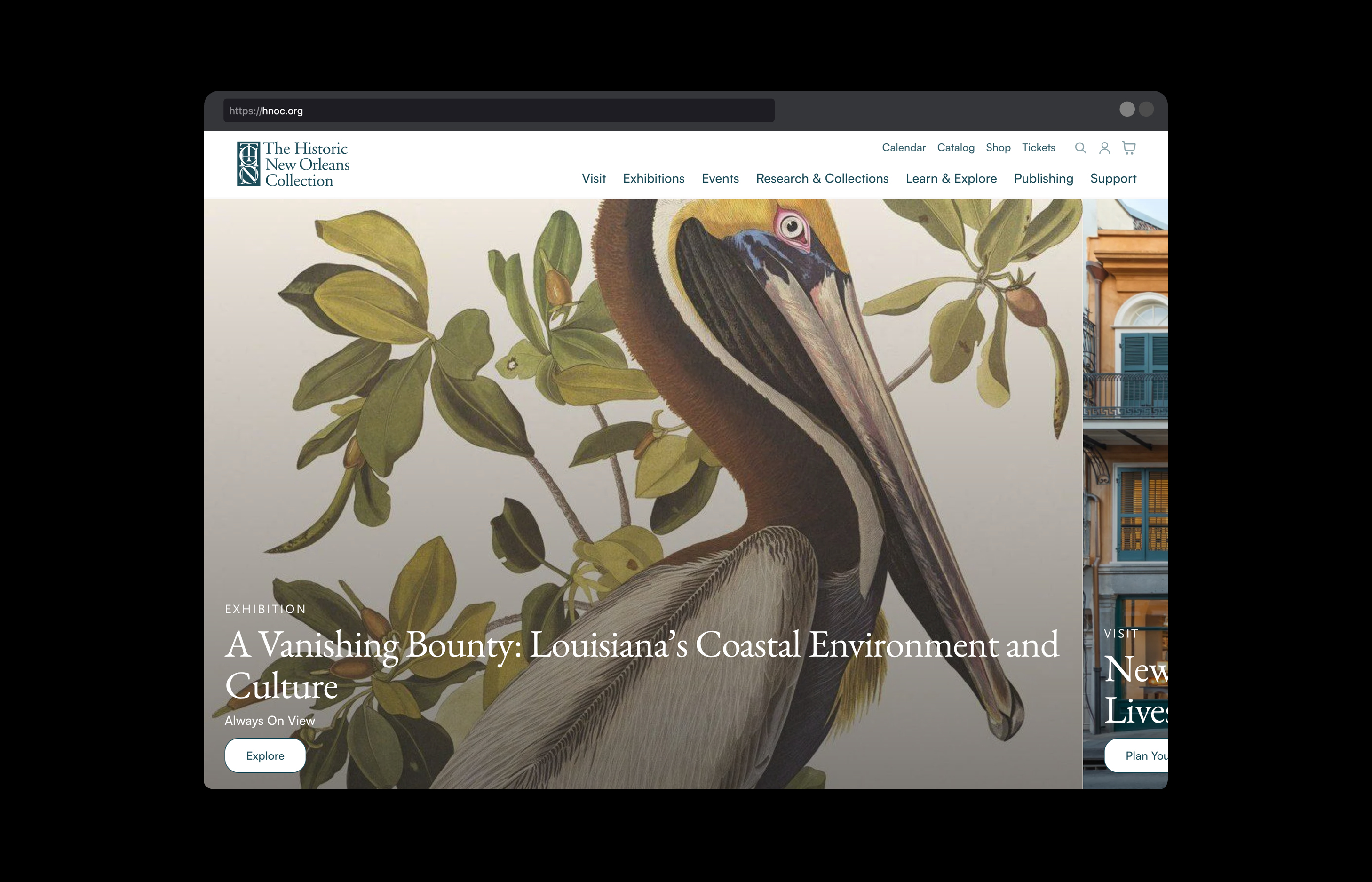The width and height of the screenshot is (1372, 882).
Task: Browse the online Catalog
Action: [x=955, y=148]
